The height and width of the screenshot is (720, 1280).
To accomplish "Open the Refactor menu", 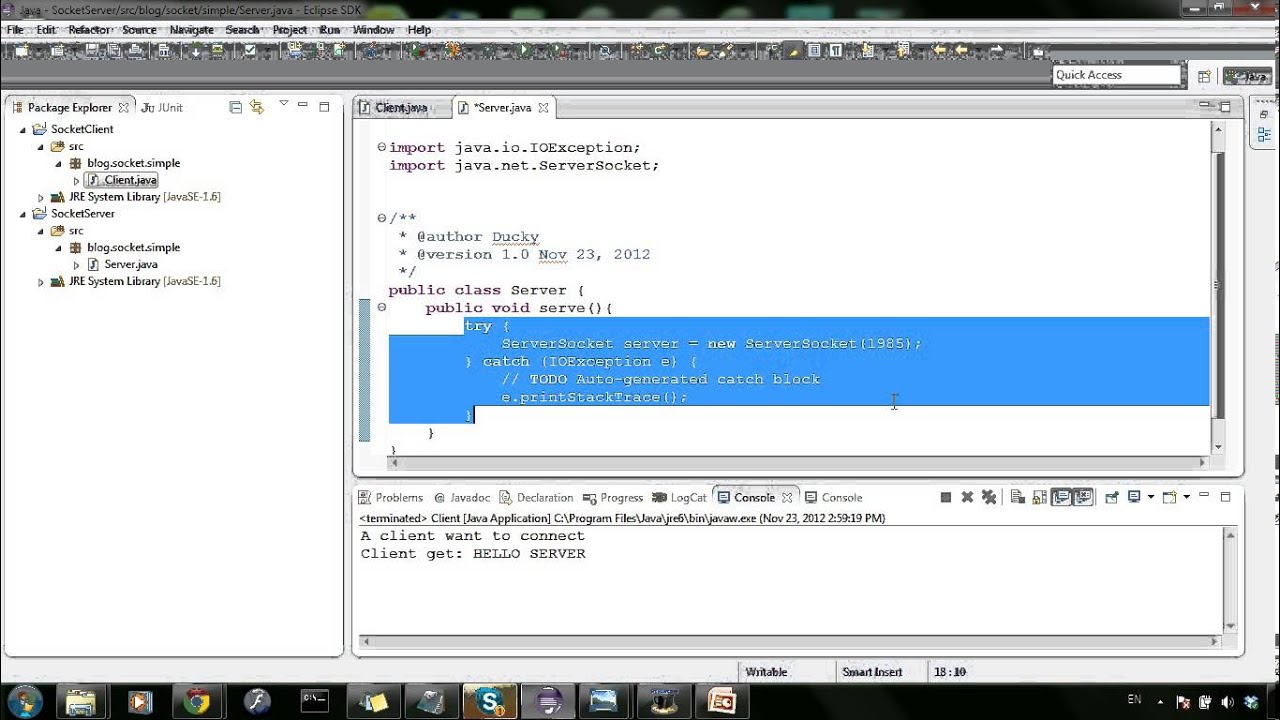I will click(x=89, y=30).
